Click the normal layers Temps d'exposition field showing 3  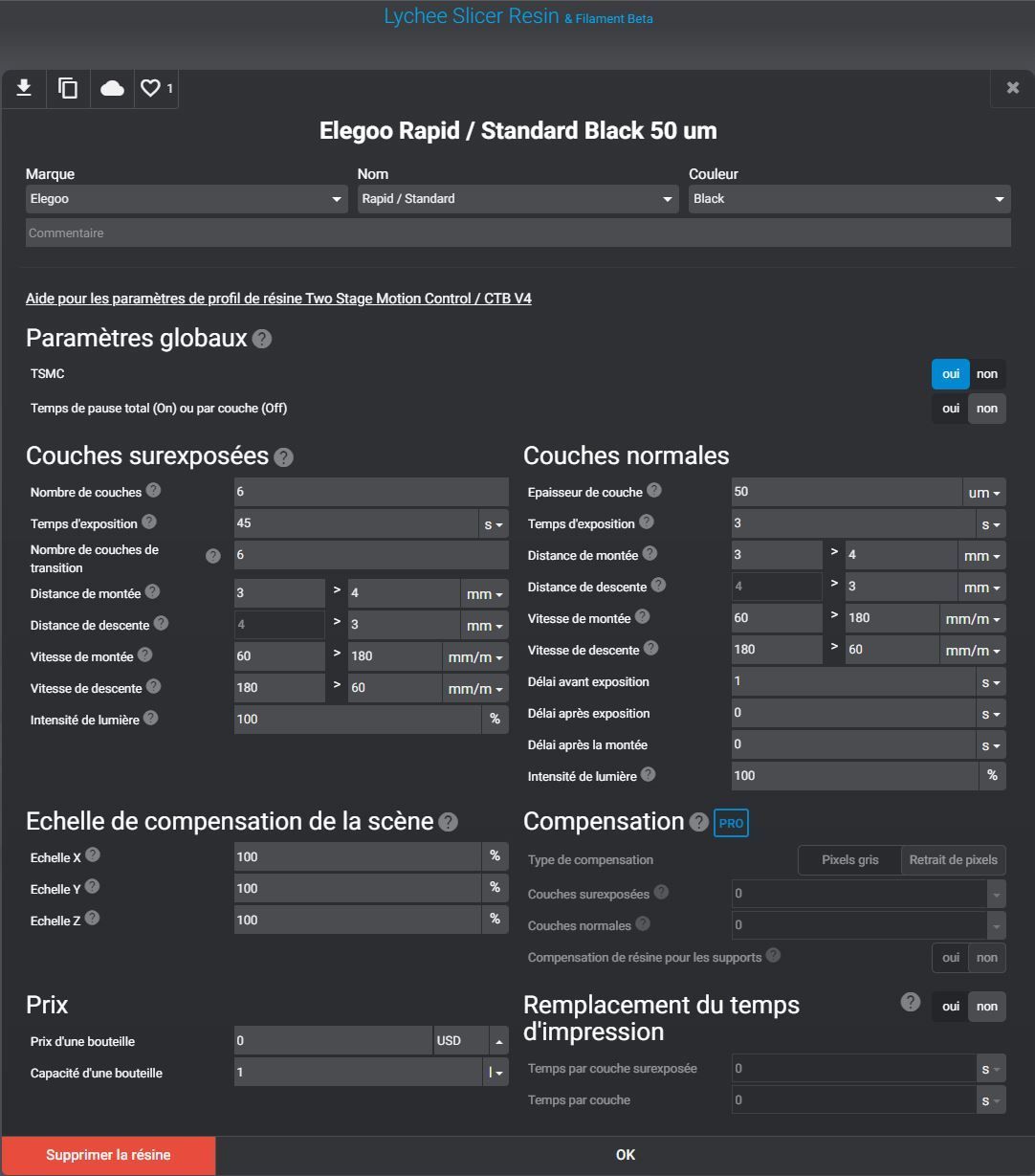click(853, 524)
